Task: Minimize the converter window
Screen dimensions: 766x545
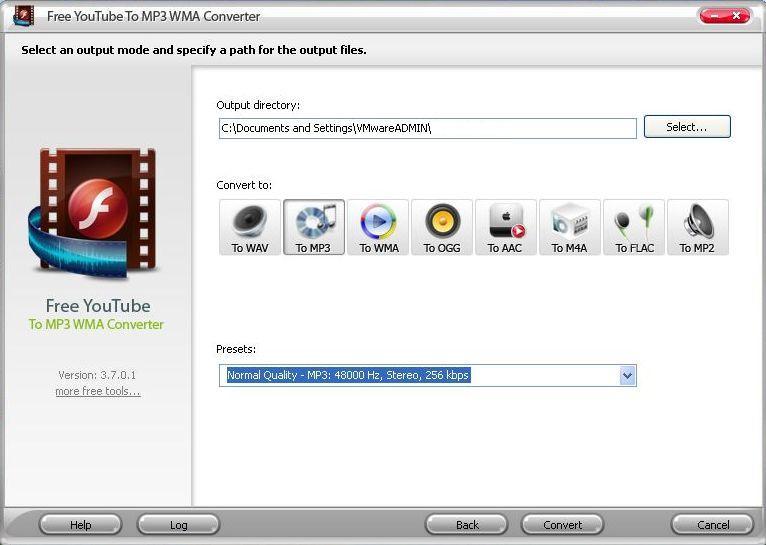Action: click(x=714, y=16)
